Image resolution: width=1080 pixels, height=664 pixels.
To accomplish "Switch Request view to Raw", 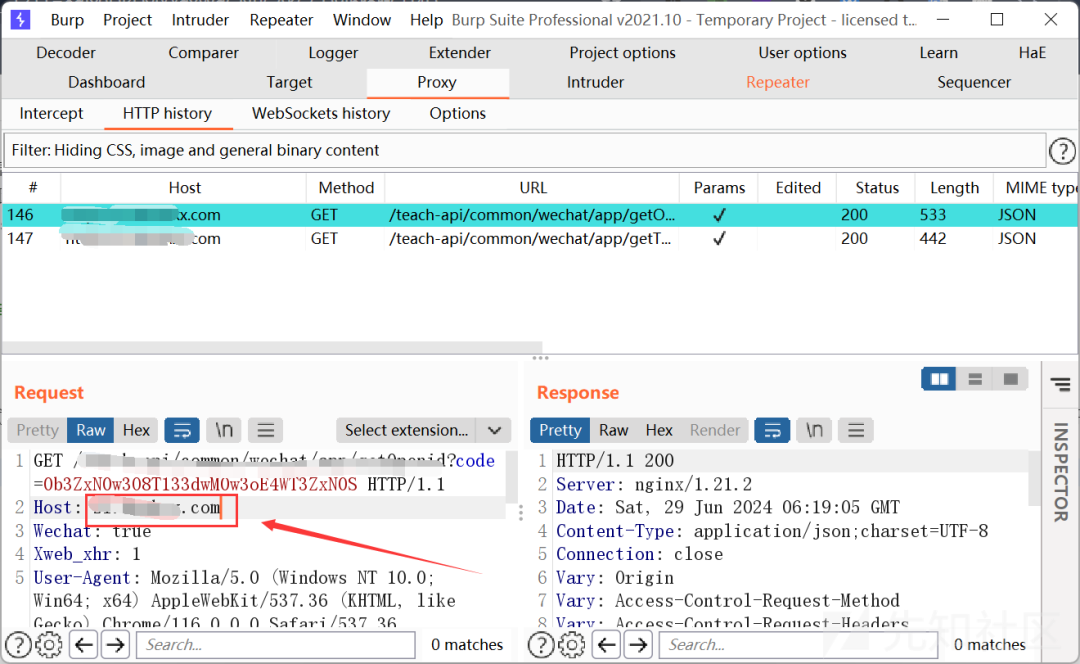I will [91, 430].
